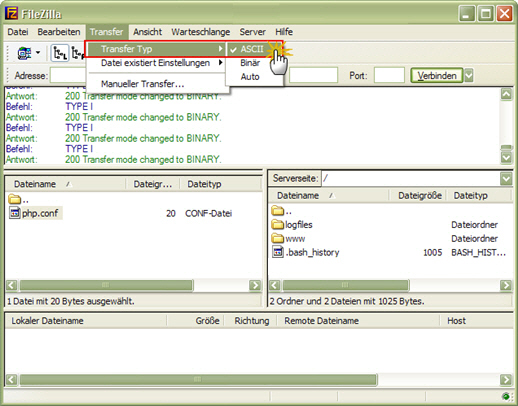Click the remote parent folder icon
Viewport: 518px width, 406px height.
(277, 211)
